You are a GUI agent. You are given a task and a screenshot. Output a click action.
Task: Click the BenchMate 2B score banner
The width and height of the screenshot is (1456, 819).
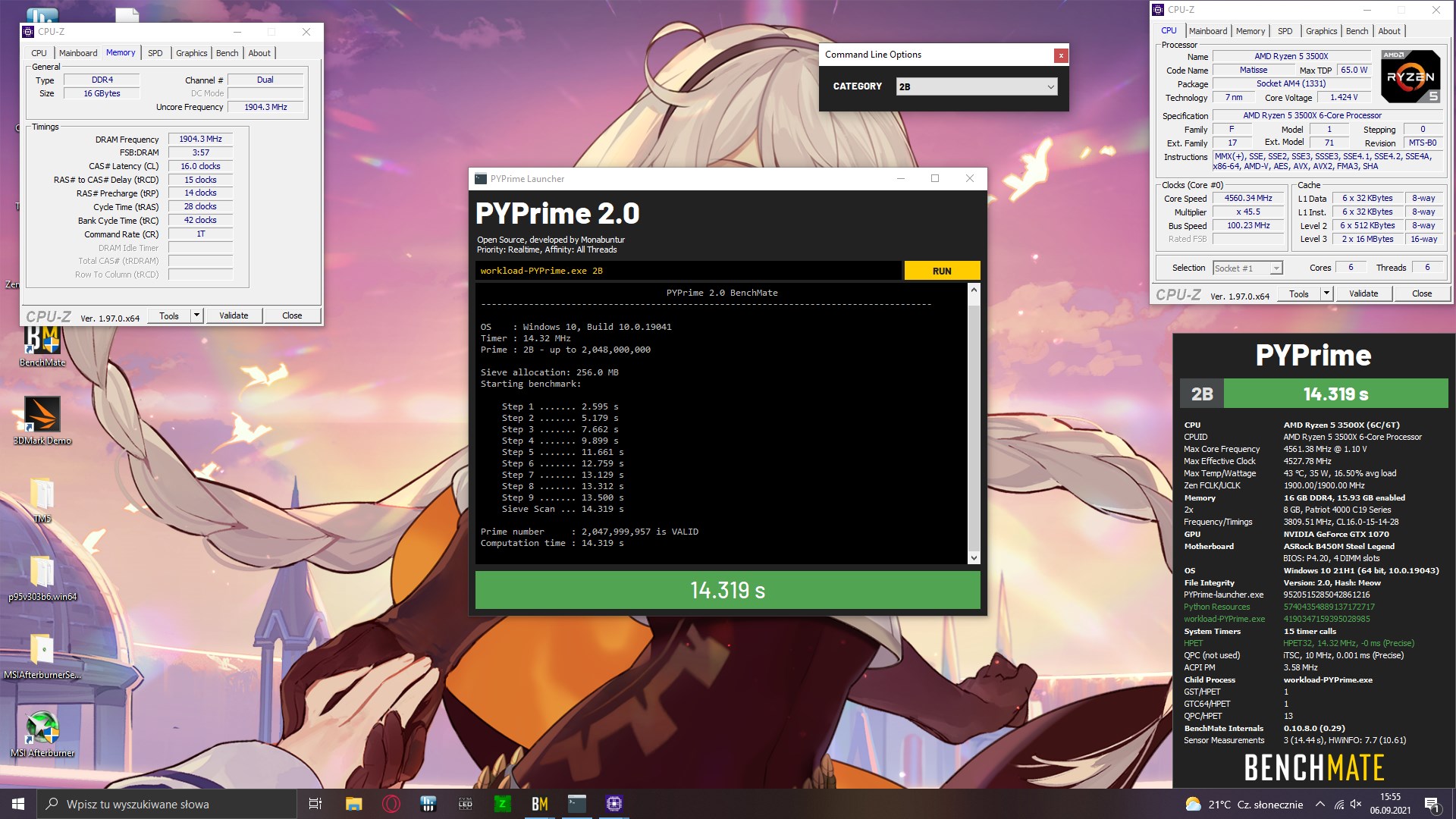click(x=1313, y=394)
